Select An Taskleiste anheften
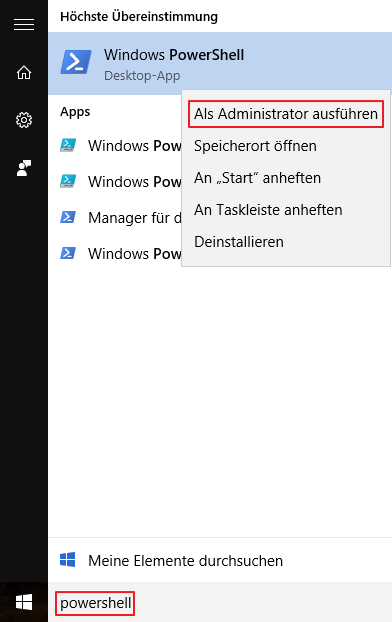The image size is (392, 622). click(268, 210)
